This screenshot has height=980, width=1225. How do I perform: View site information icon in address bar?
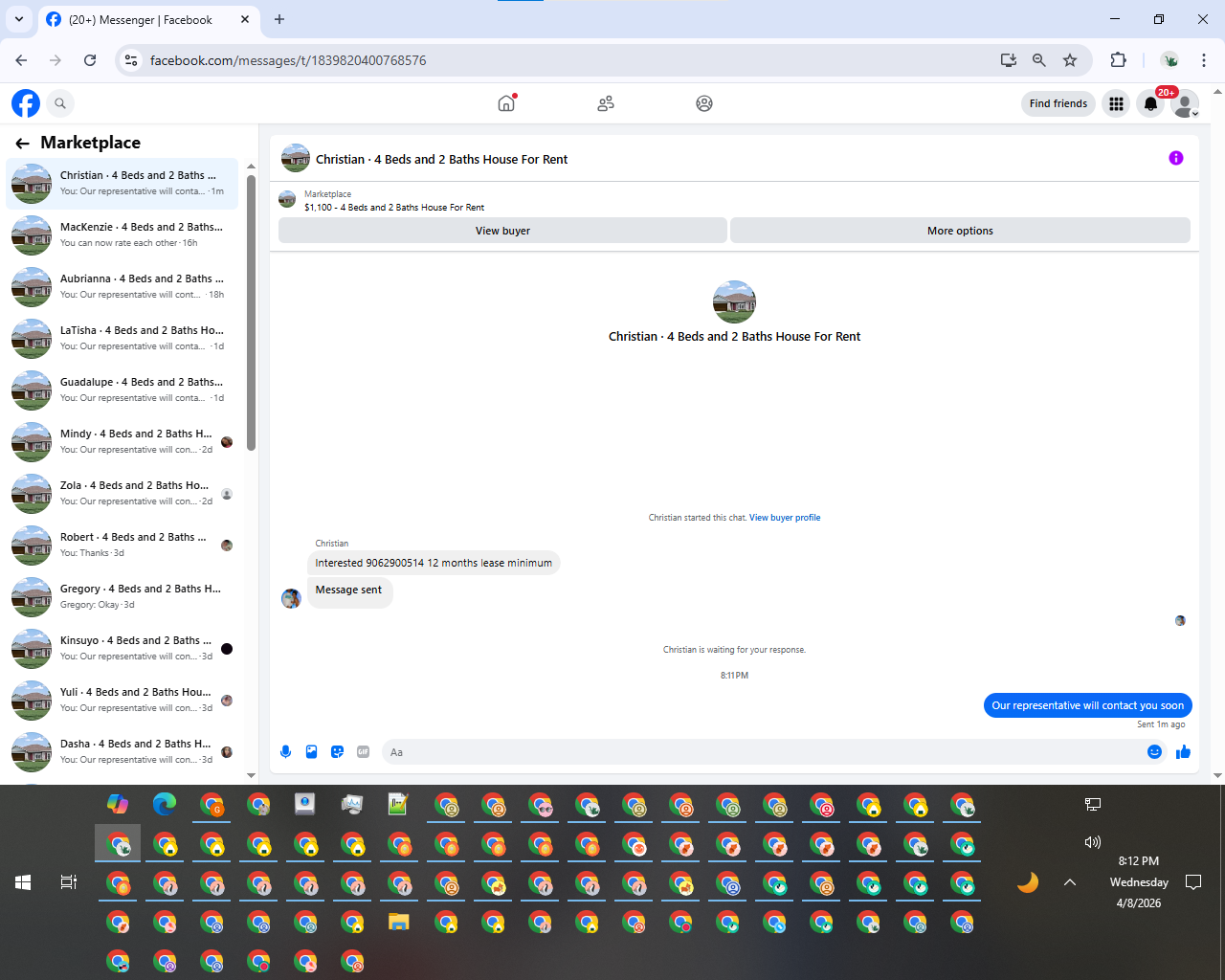point(132,60)
